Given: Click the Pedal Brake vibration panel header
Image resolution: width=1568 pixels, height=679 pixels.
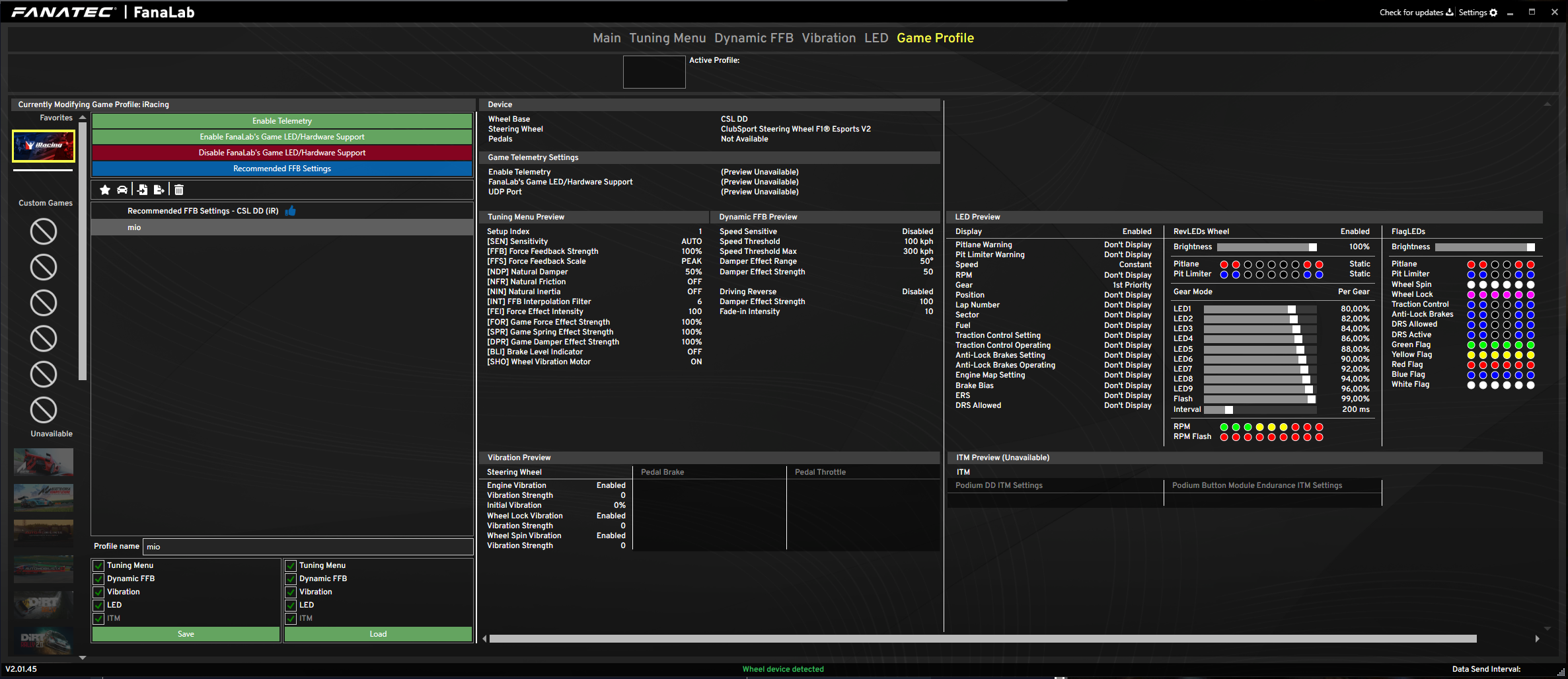Looking at the screenshot, I should (662, 472).
